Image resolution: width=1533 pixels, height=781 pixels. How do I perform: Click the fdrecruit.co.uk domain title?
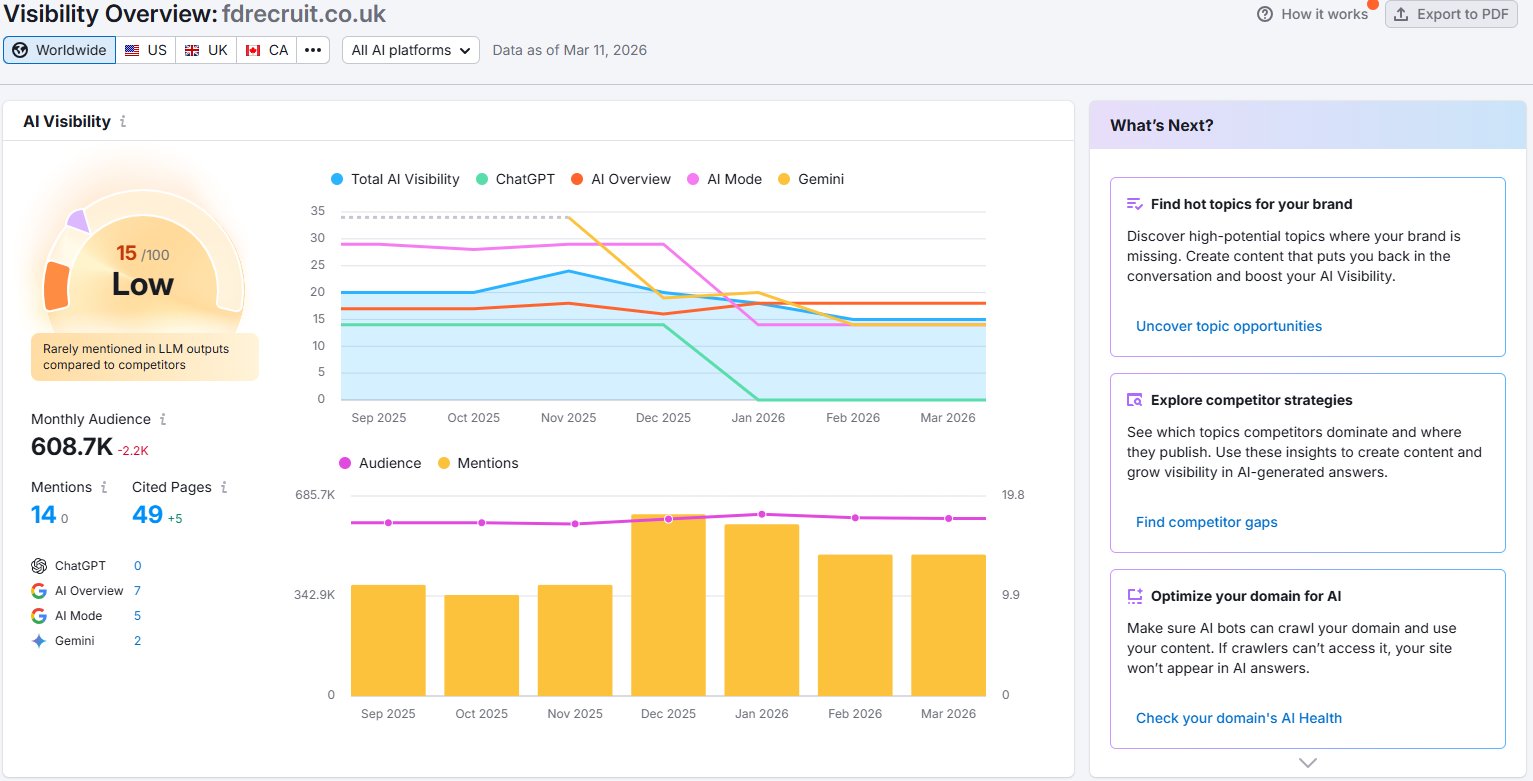(304, 14)
